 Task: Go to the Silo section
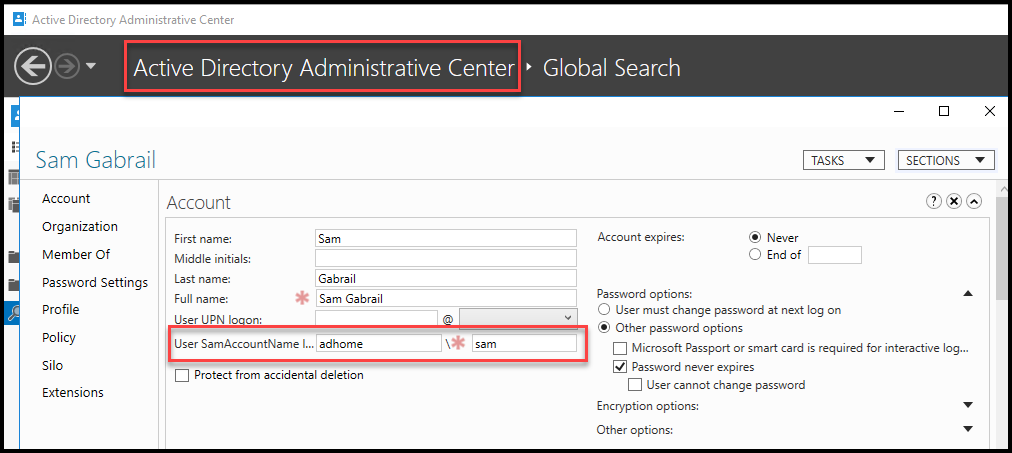[x=53, y=365]
